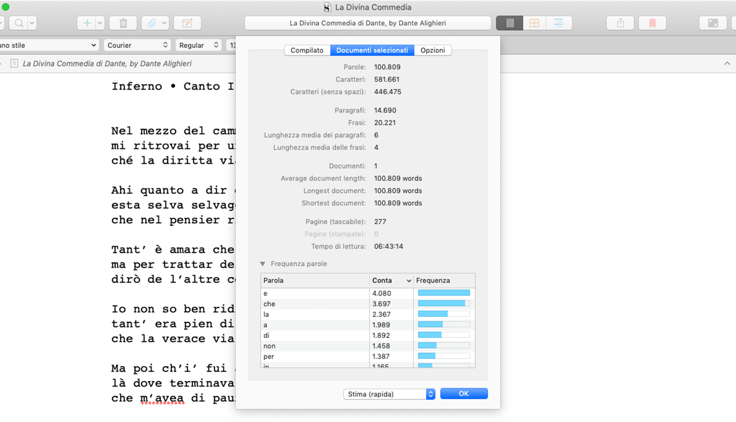Click count value 4.080
This screenshot has width=736, height=422.
coord(381,293)
